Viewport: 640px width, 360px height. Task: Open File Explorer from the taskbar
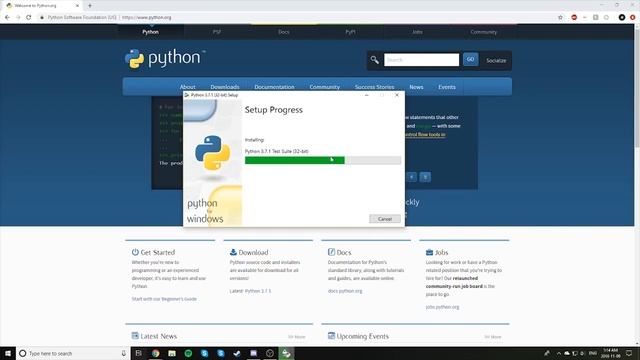pyautogui.click(x=172, y=353)
